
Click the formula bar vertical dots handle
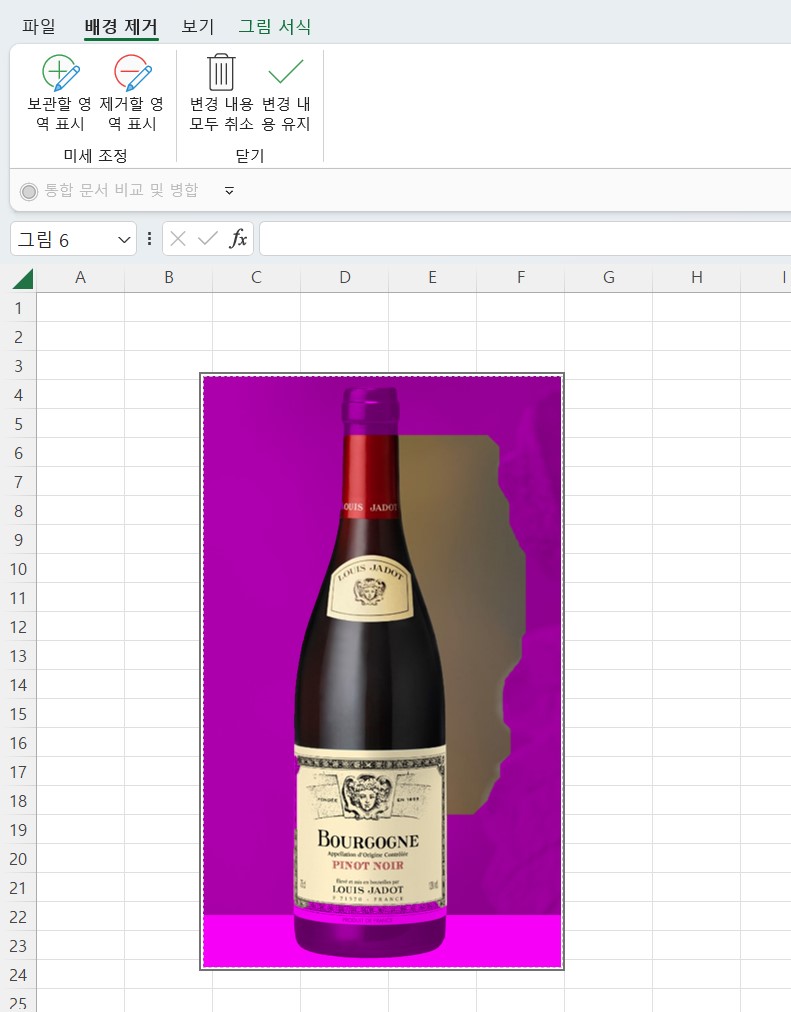click(149, 239)
